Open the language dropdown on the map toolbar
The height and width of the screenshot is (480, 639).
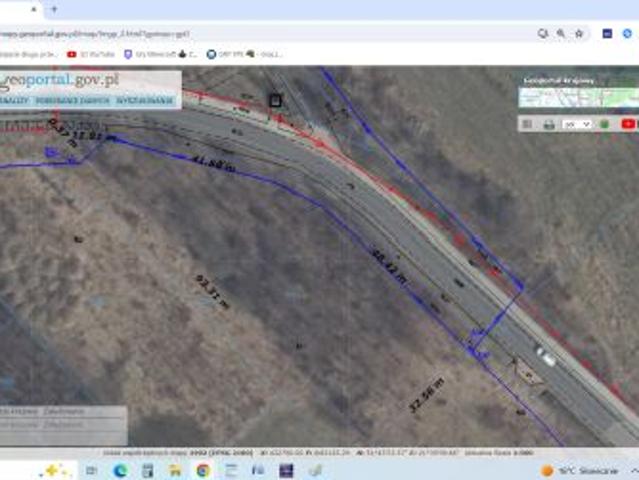pos(576,124)
